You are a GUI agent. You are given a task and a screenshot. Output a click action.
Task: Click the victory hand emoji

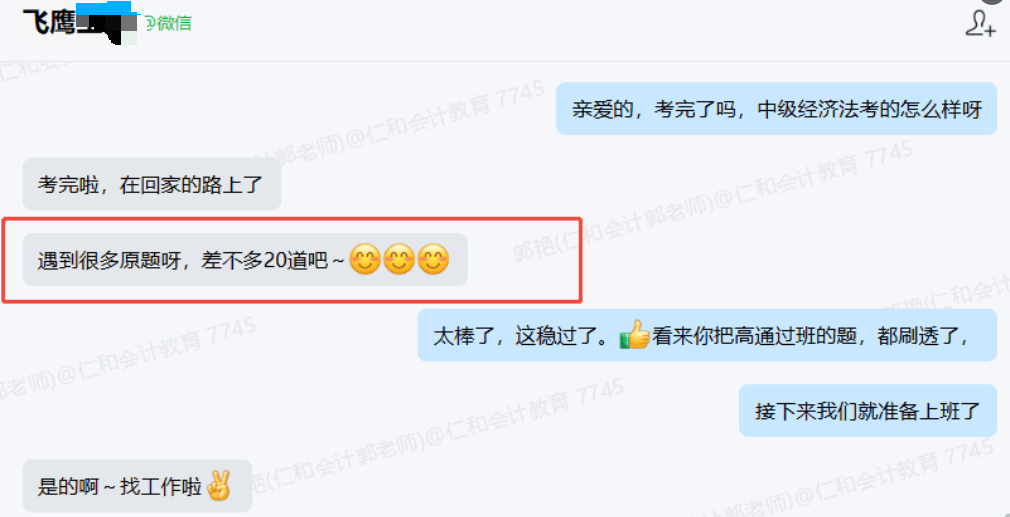[218, 487]
